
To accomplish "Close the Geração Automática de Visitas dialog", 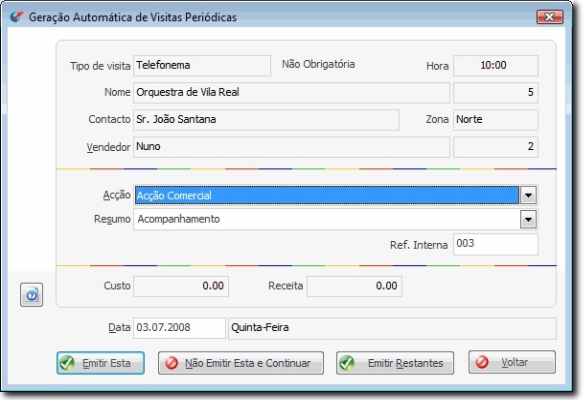I will (550, 17).
